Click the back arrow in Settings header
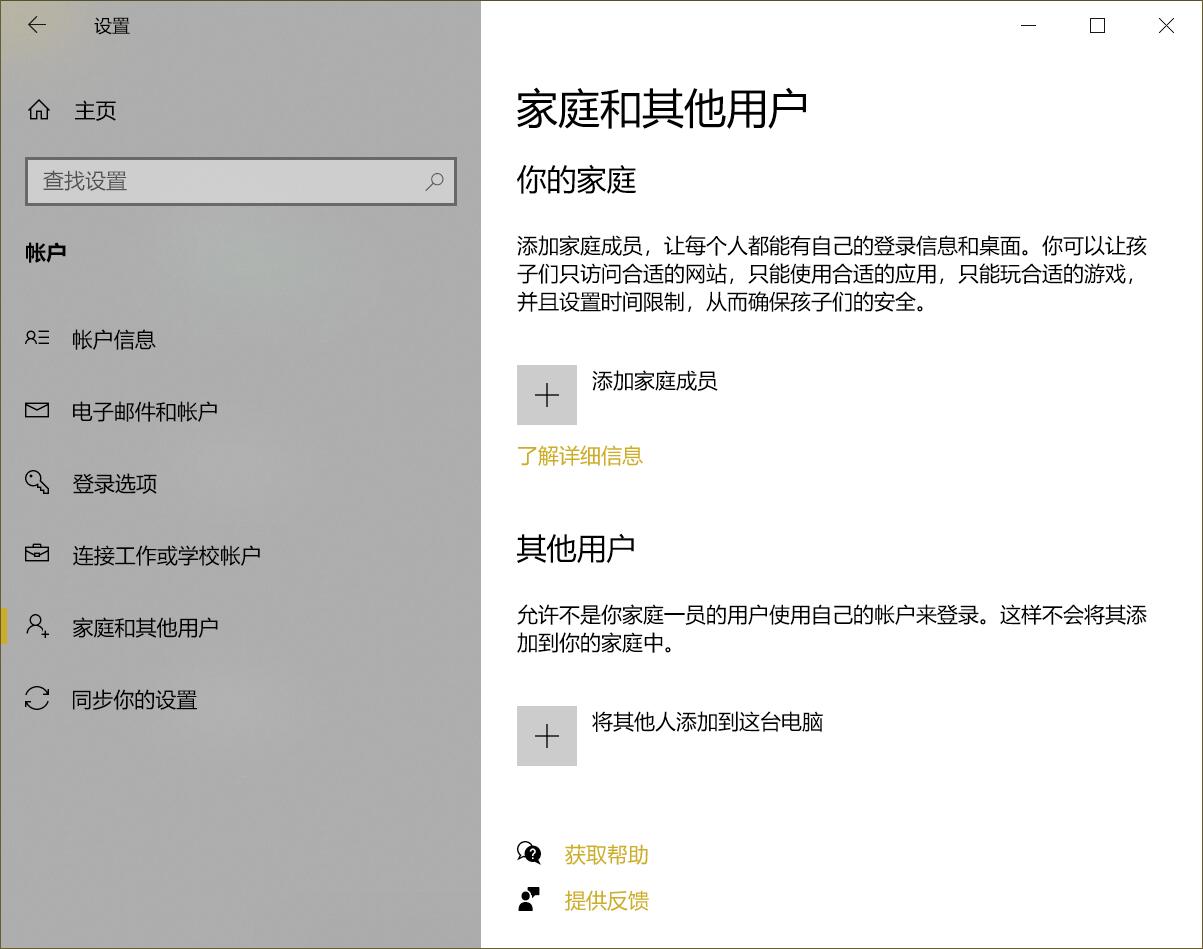 tap(37, 26)
